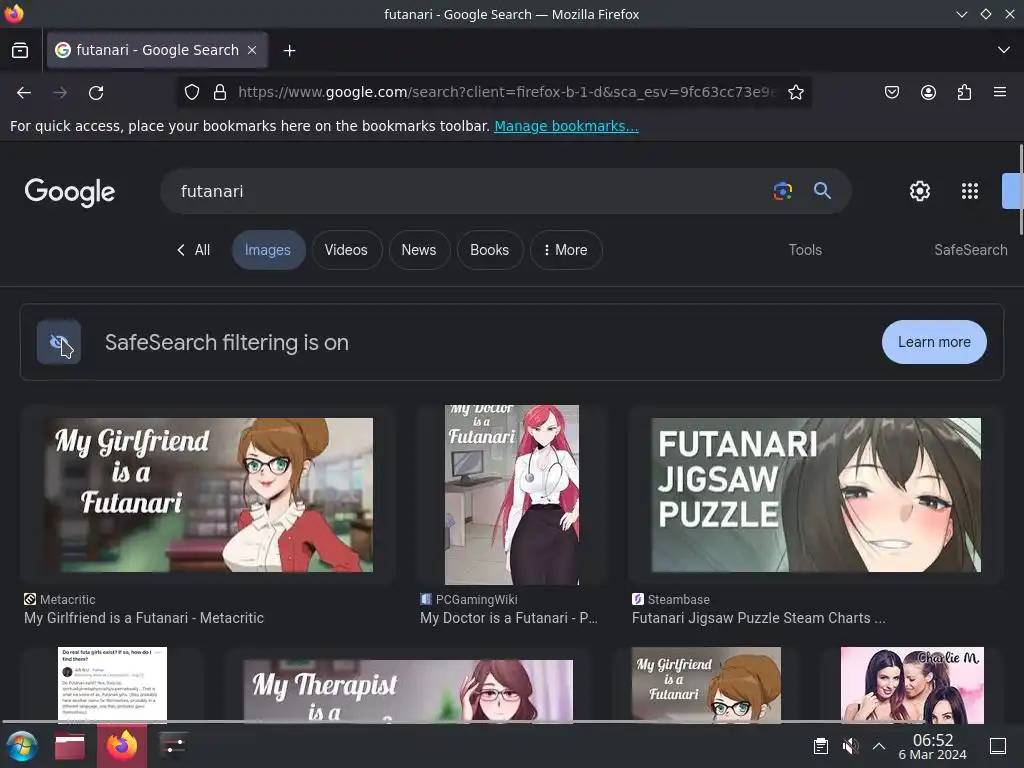
Task: Expand the More filters dropdown
Action: [x=566, y=250]
